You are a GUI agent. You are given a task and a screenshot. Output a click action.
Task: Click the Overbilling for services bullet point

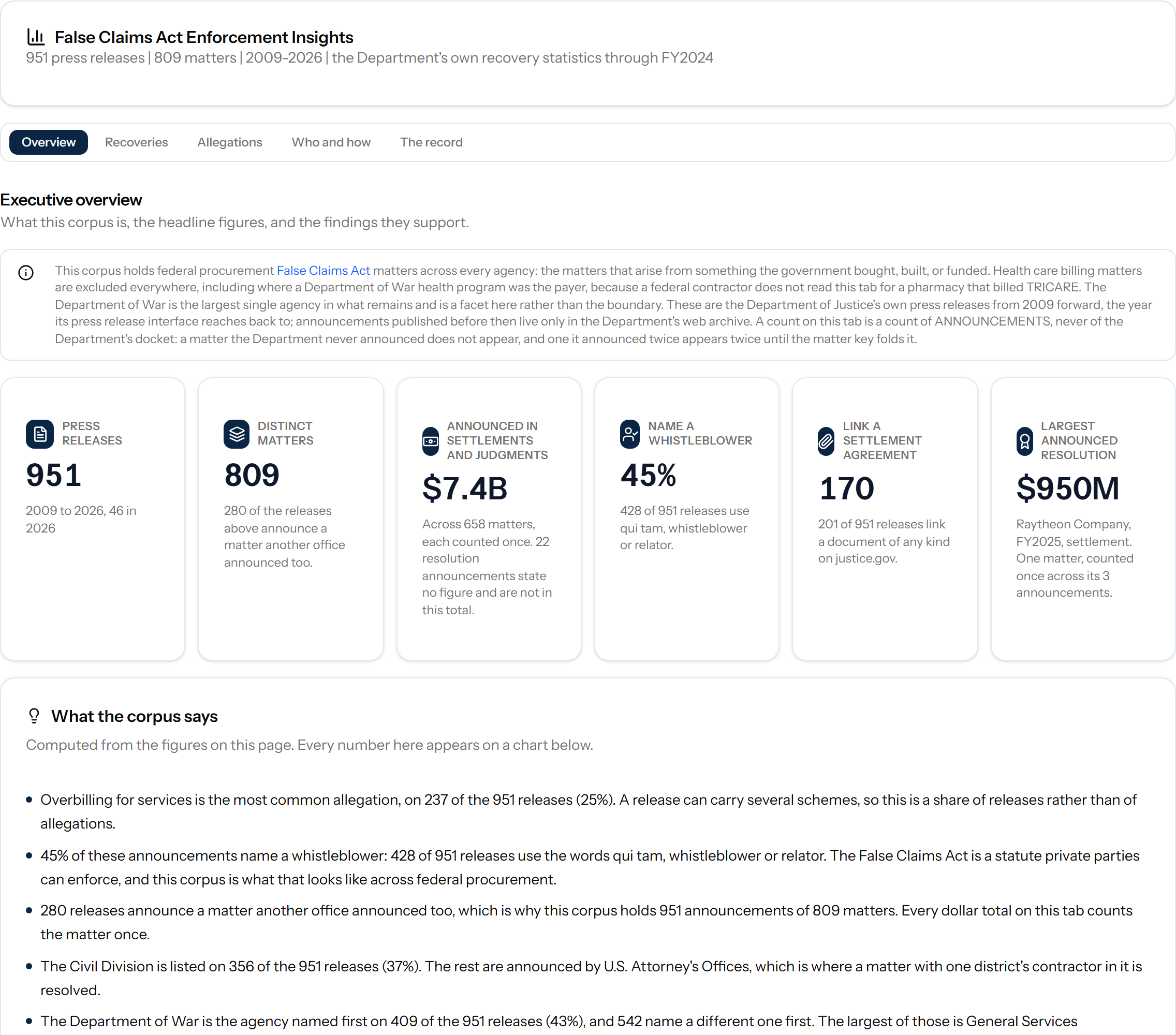588,811
